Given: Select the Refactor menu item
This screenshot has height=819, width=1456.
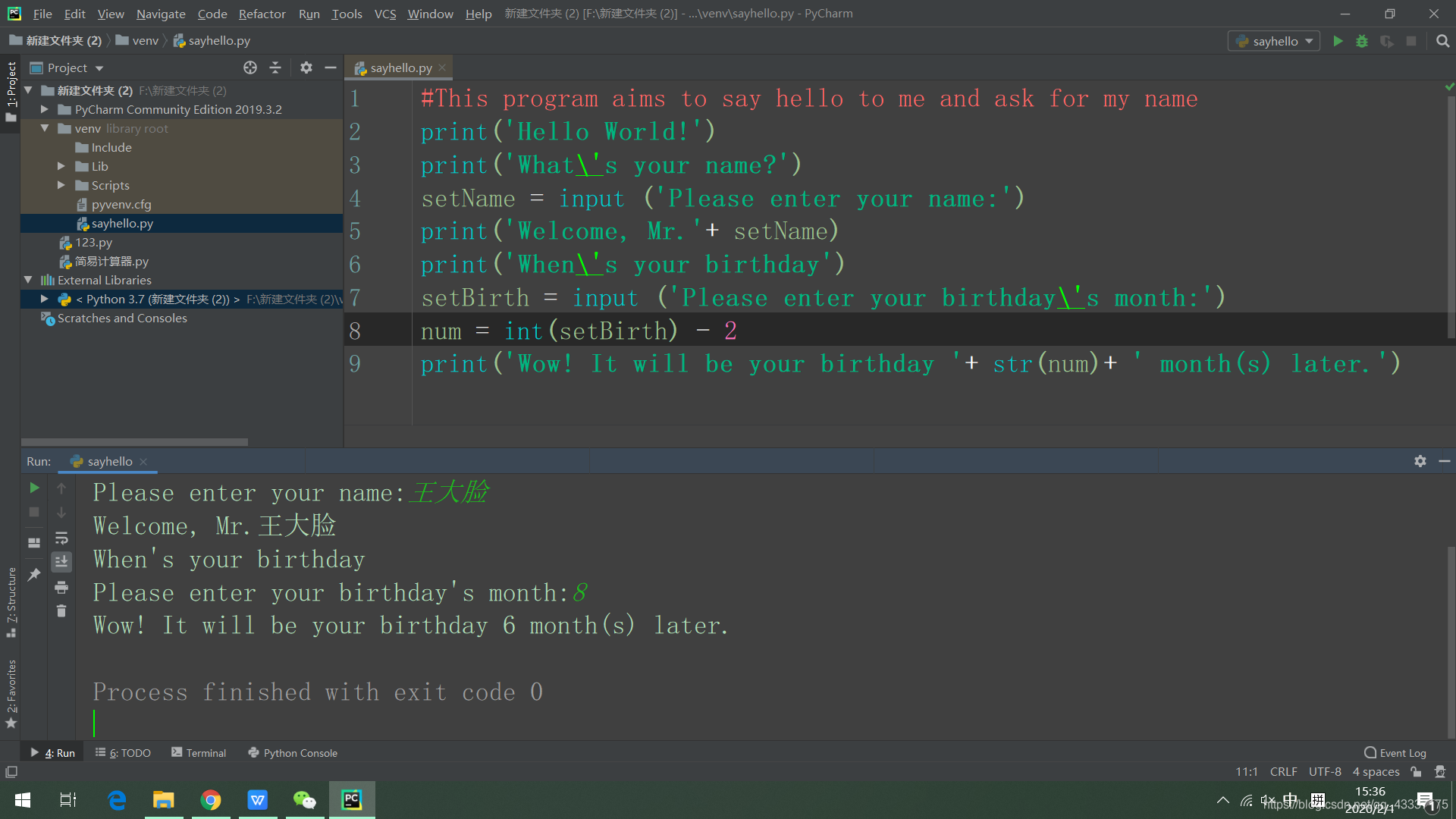Looking at the screenshot, I should coord(261,13).
